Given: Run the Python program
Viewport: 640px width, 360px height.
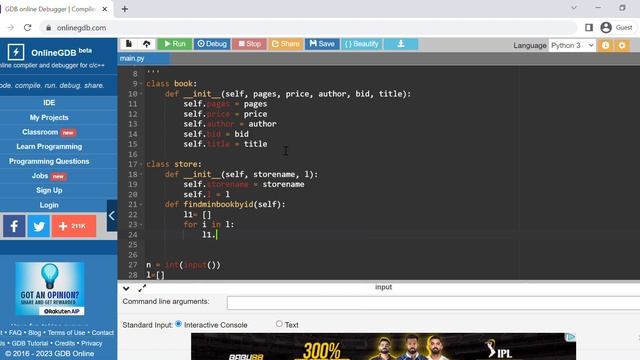Looking at the screenshot, I should [x=175, y=44].
